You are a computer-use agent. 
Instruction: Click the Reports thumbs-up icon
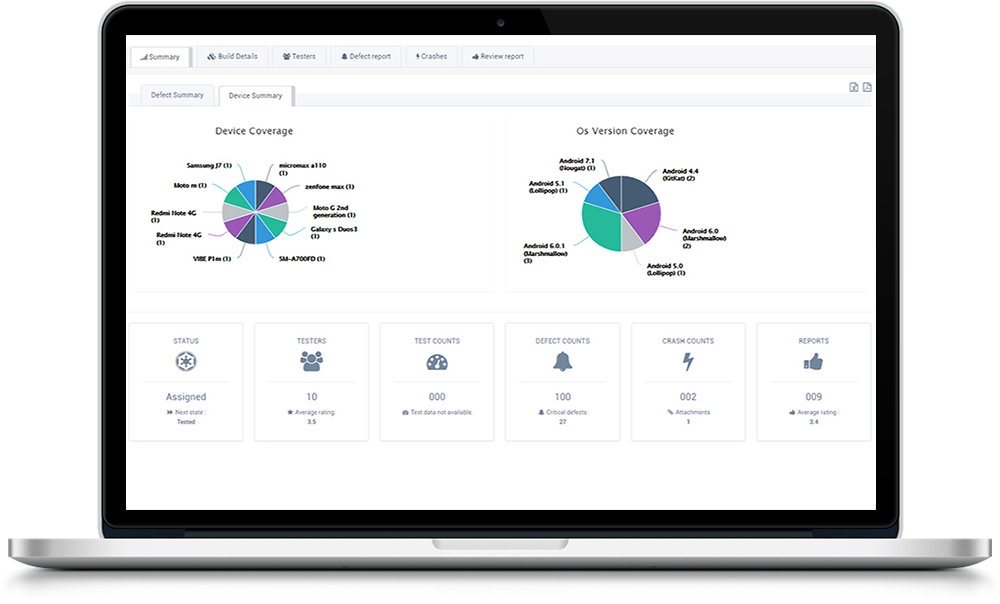(813, 362)
